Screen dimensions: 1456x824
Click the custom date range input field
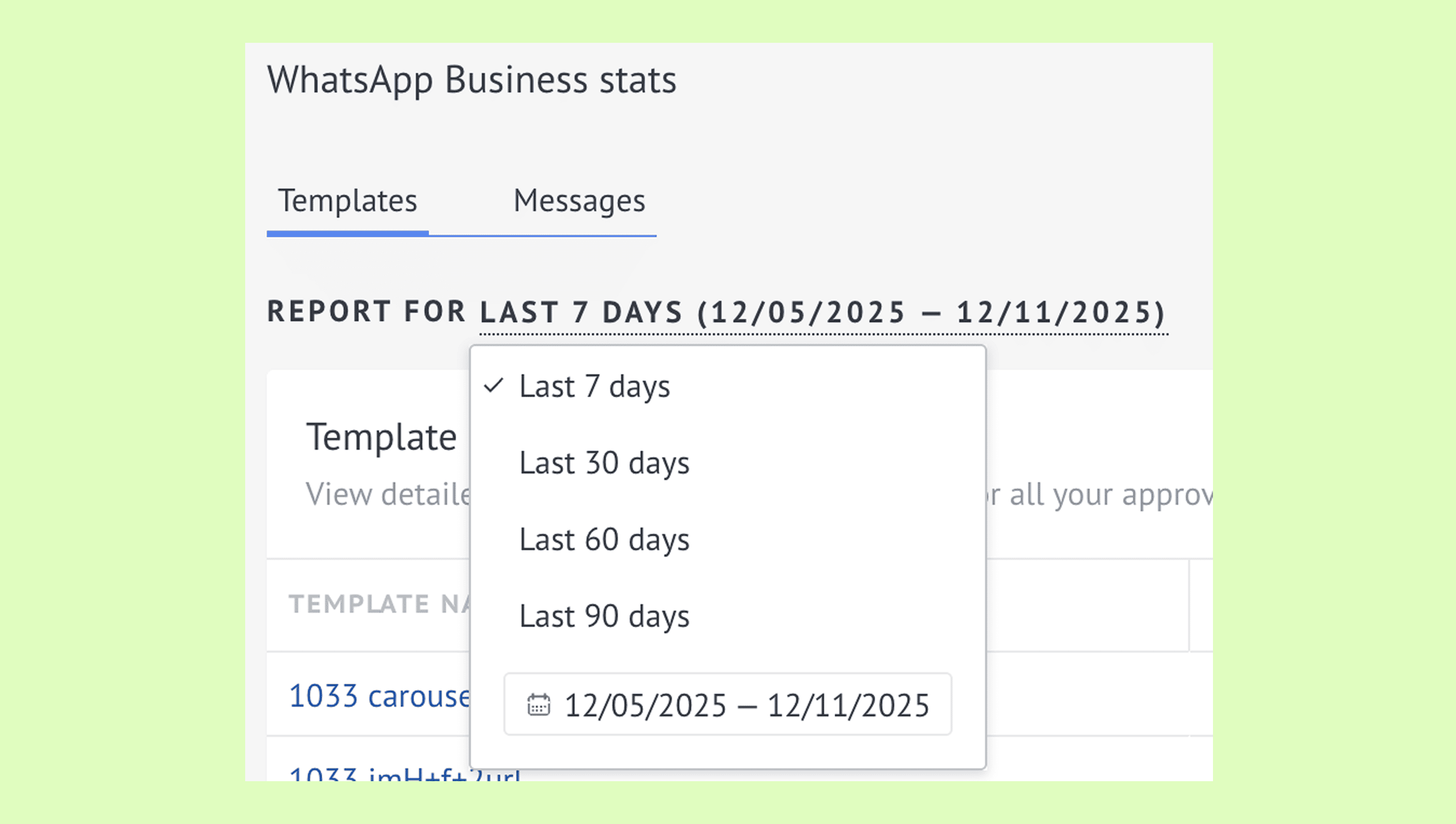coord(727,705)
